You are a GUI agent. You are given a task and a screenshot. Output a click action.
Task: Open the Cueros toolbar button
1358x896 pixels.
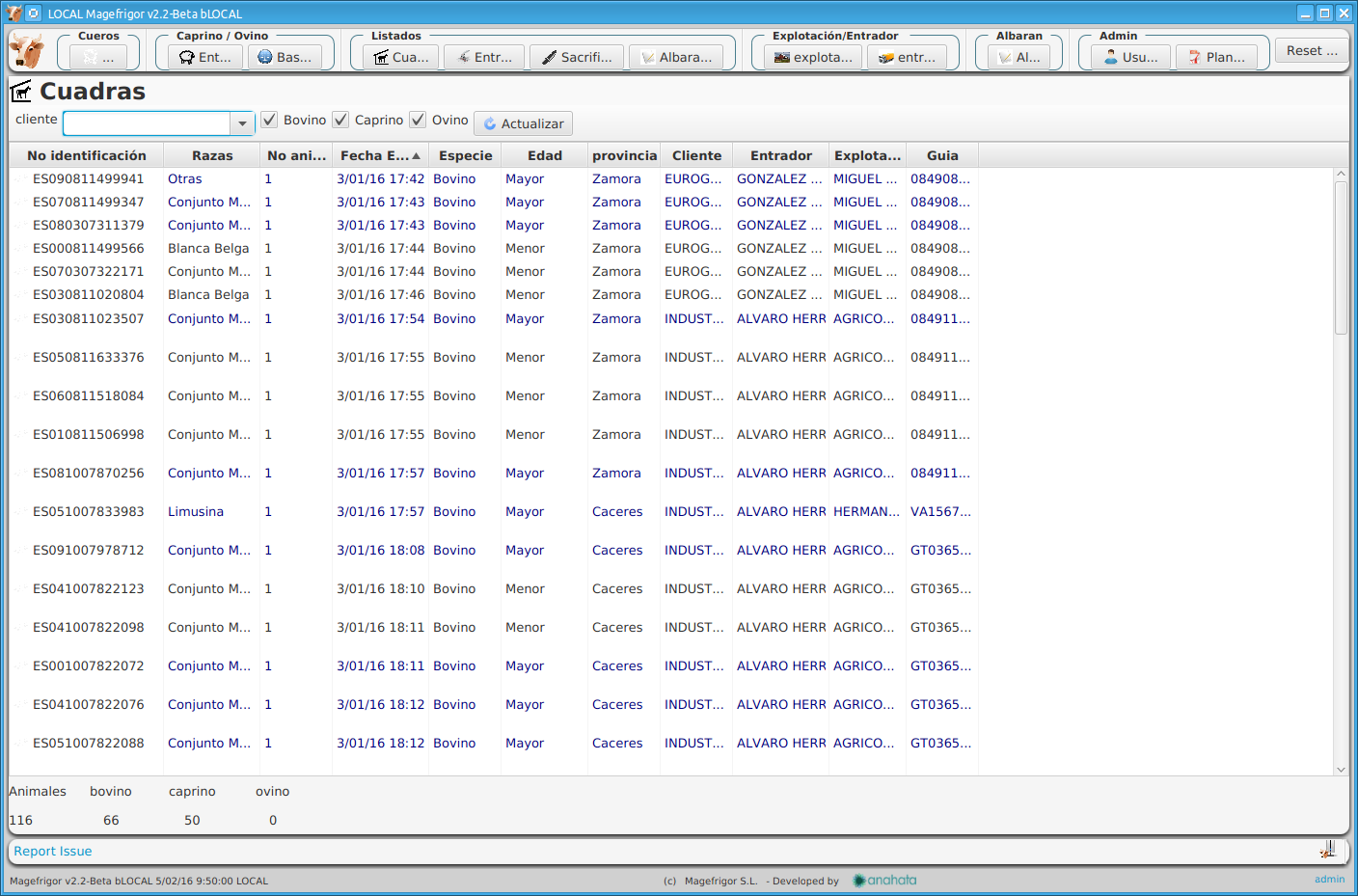(x=98, y=57)
